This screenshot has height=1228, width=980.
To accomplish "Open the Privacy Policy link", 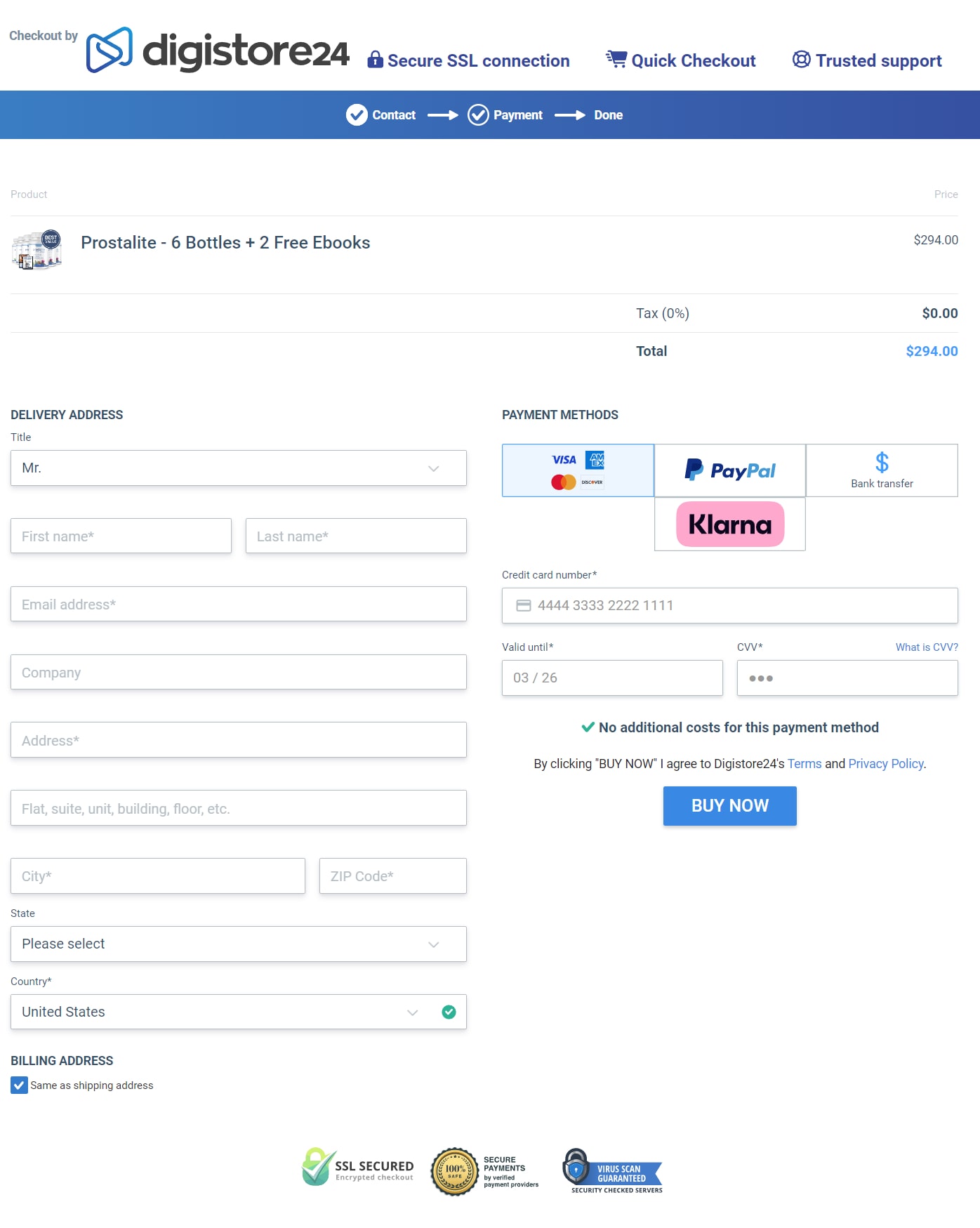I will point(886,764).
